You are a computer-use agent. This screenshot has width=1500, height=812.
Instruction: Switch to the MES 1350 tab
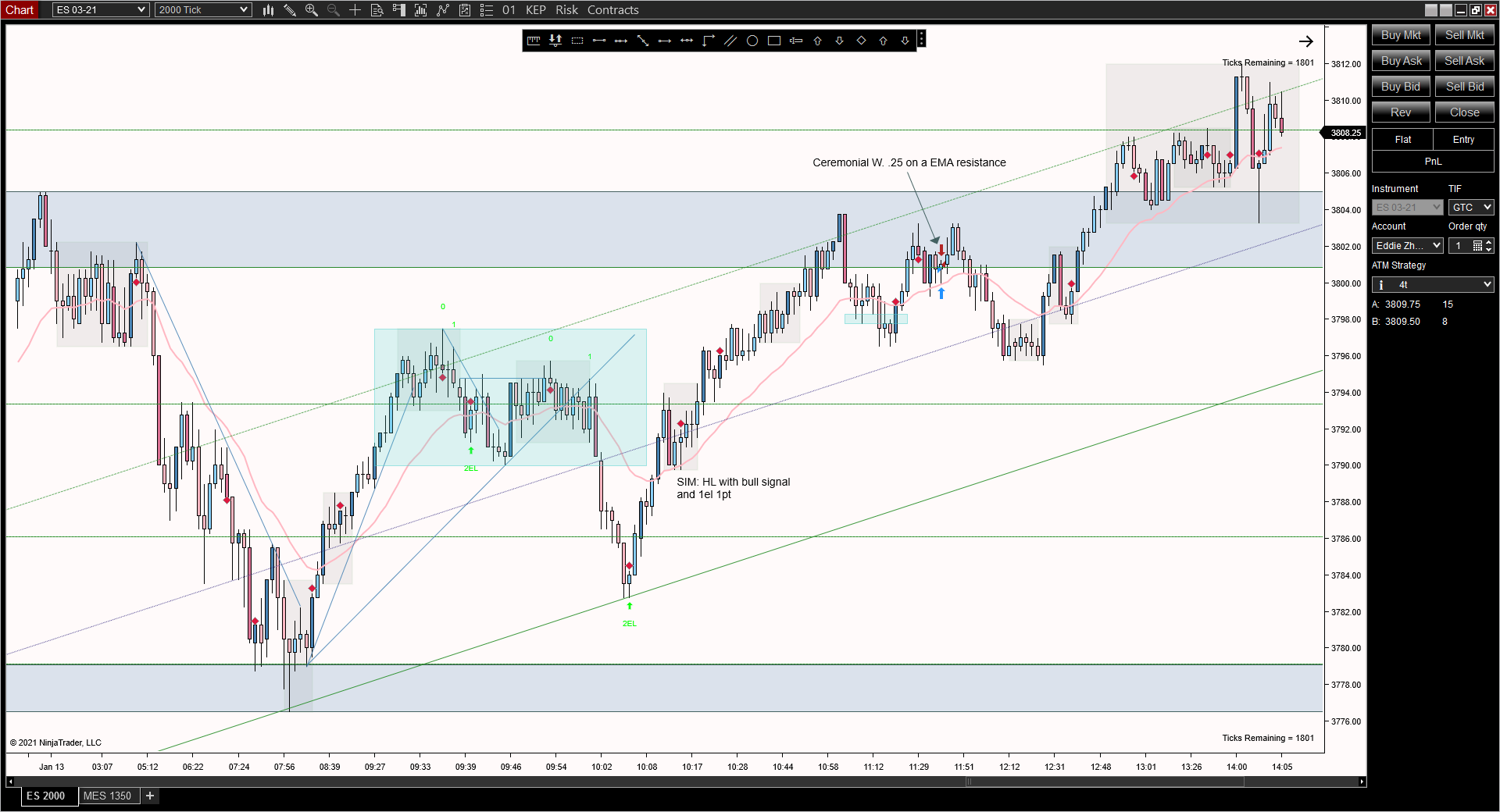point(108,796)
